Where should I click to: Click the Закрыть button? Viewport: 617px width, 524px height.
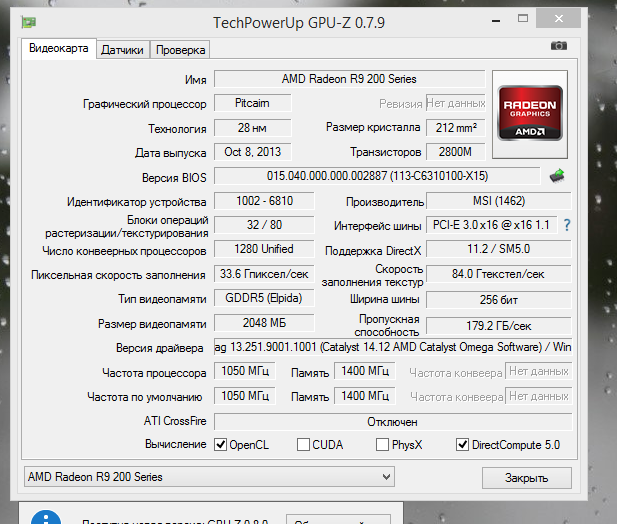[526, 478]
